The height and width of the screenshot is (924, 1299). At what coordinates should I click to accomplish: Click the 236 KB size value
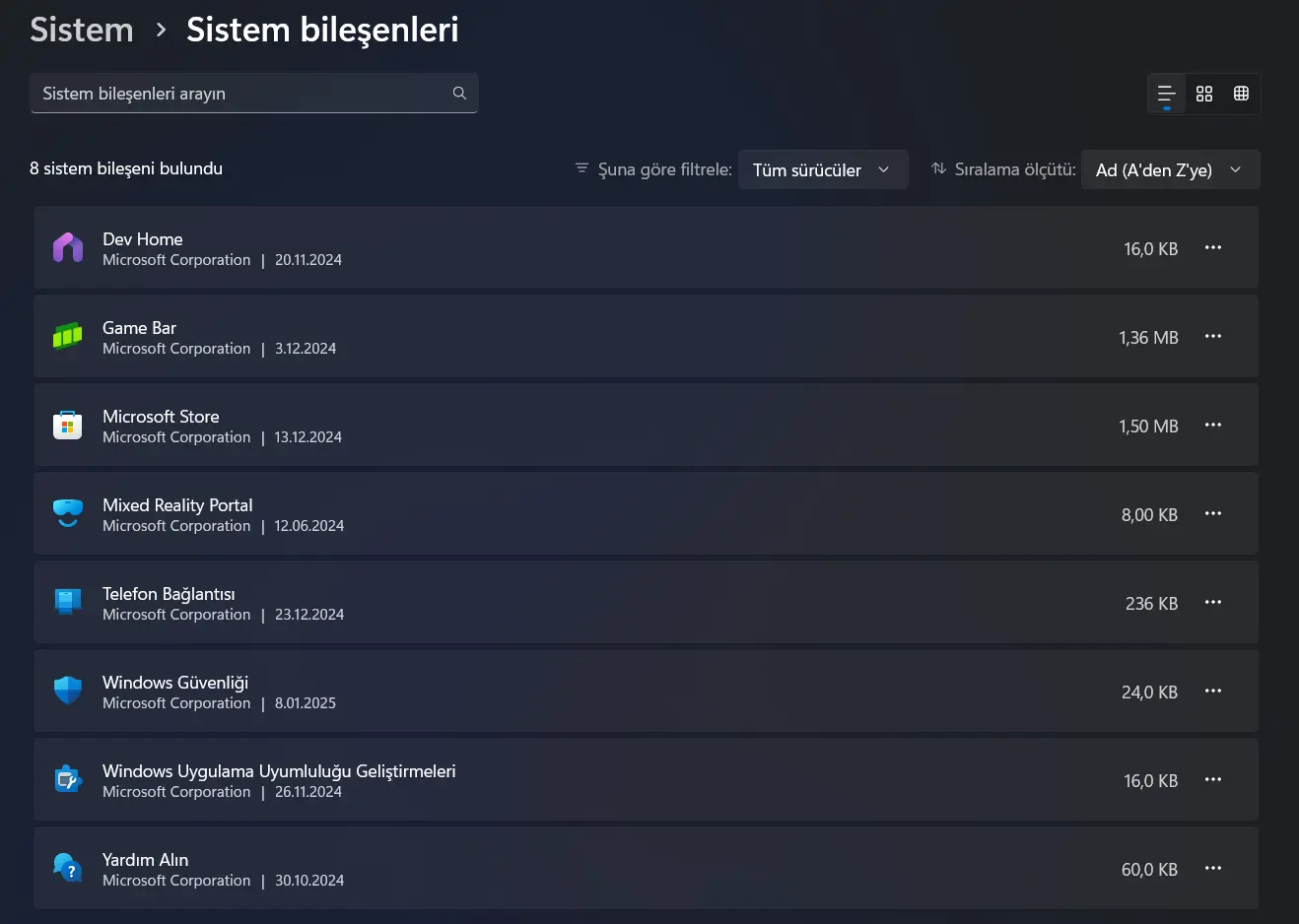tap(1152, 604)
